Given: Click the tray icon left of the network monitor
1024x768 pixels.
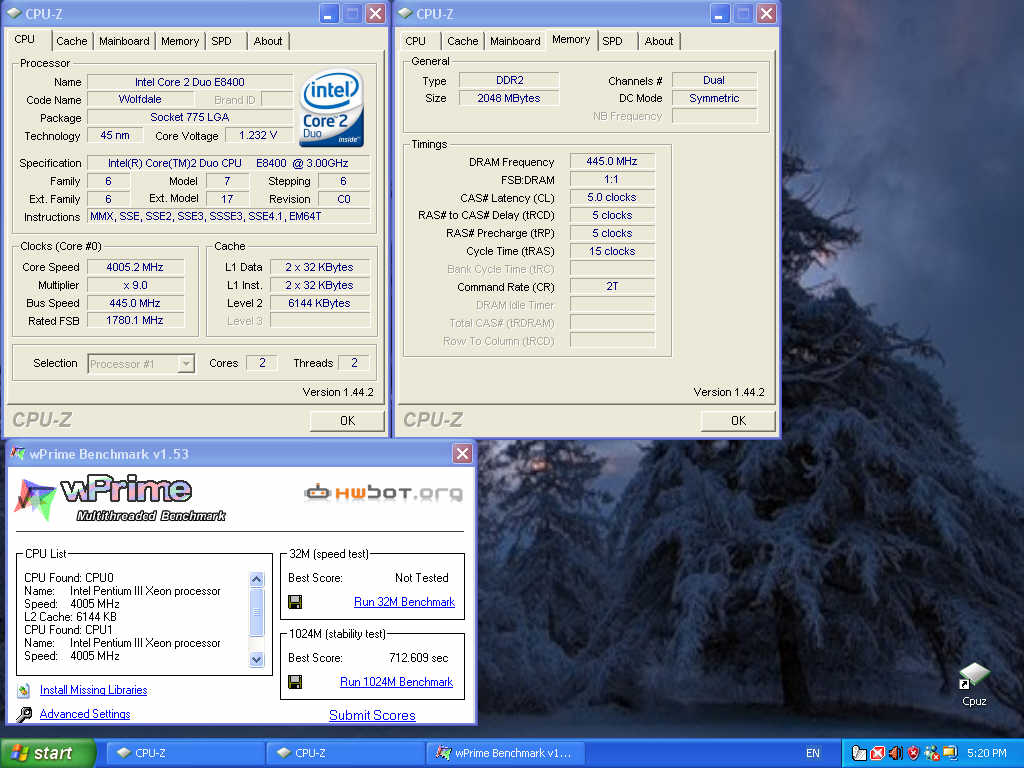Looking at the screenshot, I should click(931, 753).
